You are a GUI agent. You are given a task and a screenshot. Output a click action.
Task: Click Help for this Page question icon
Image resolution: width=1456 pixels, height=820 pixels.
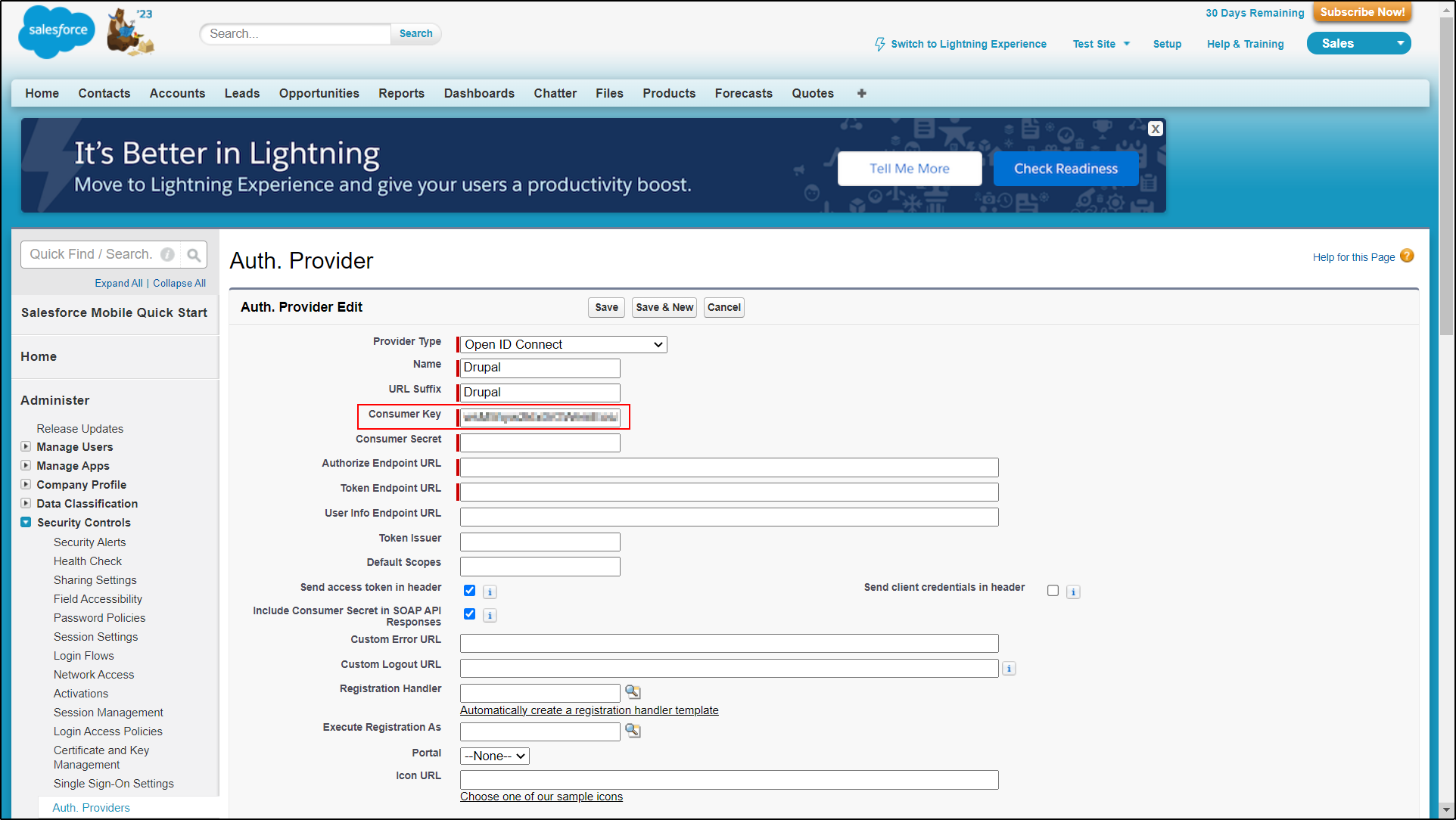pyautogui.click(x=1407, y=256)
